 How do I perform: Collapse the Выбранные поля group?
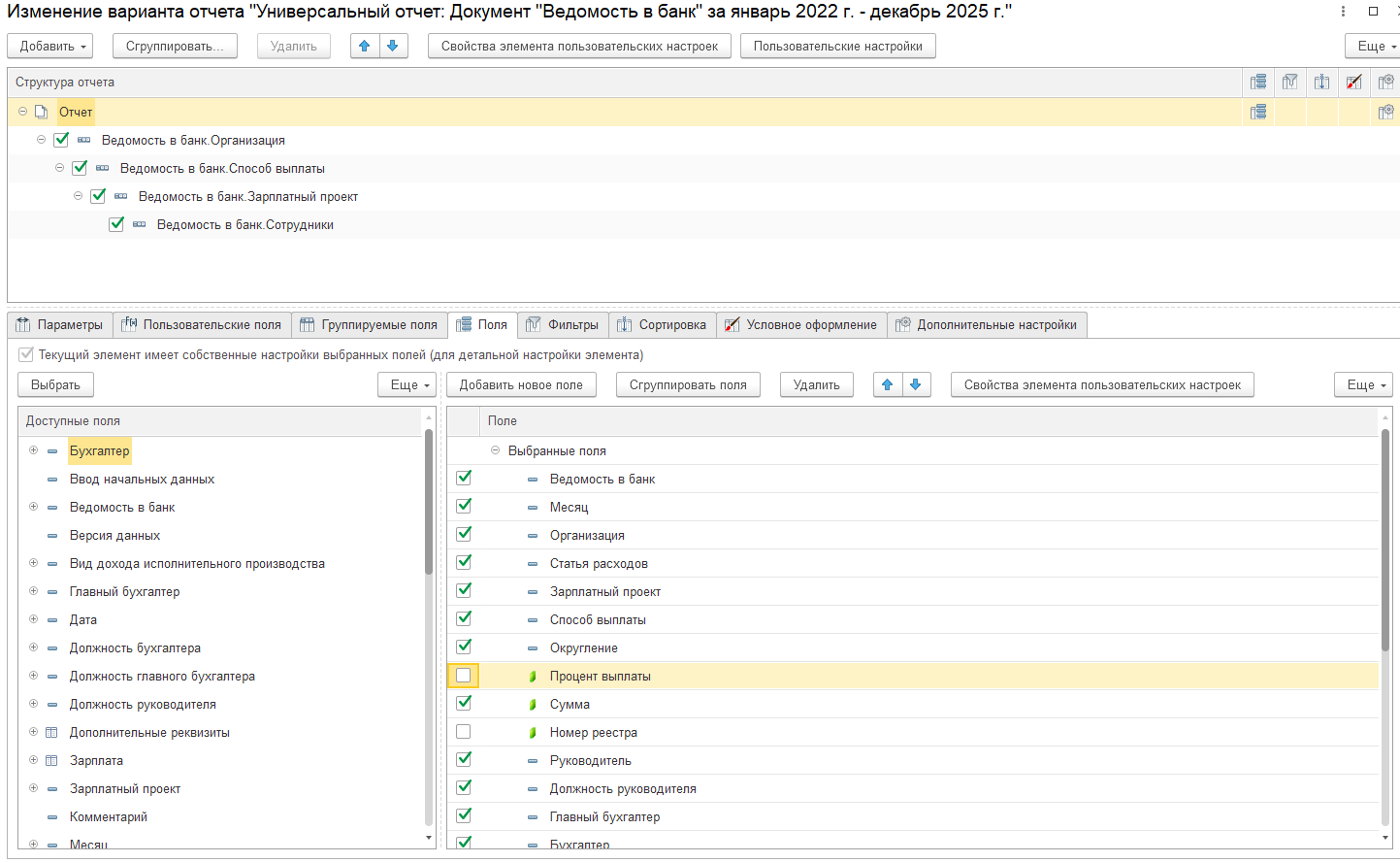pos(495,450)
